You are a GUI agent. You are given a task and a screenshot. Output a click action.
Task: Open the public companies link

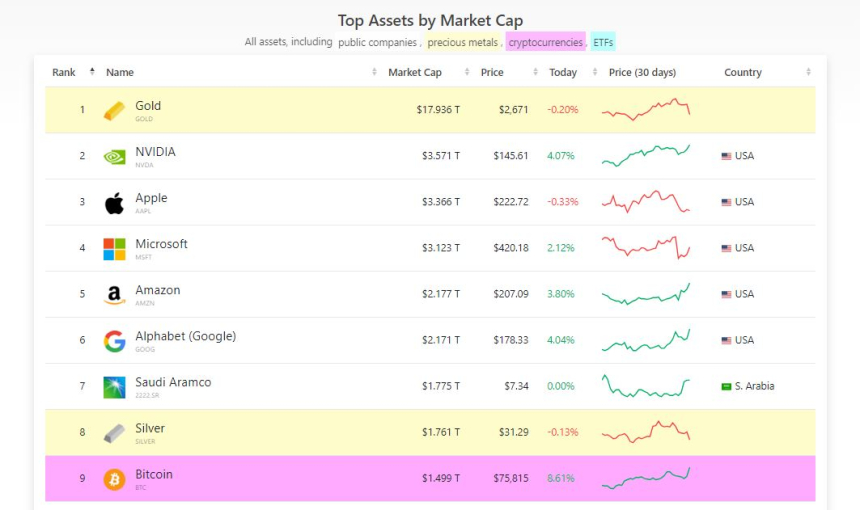coord(377,42)
